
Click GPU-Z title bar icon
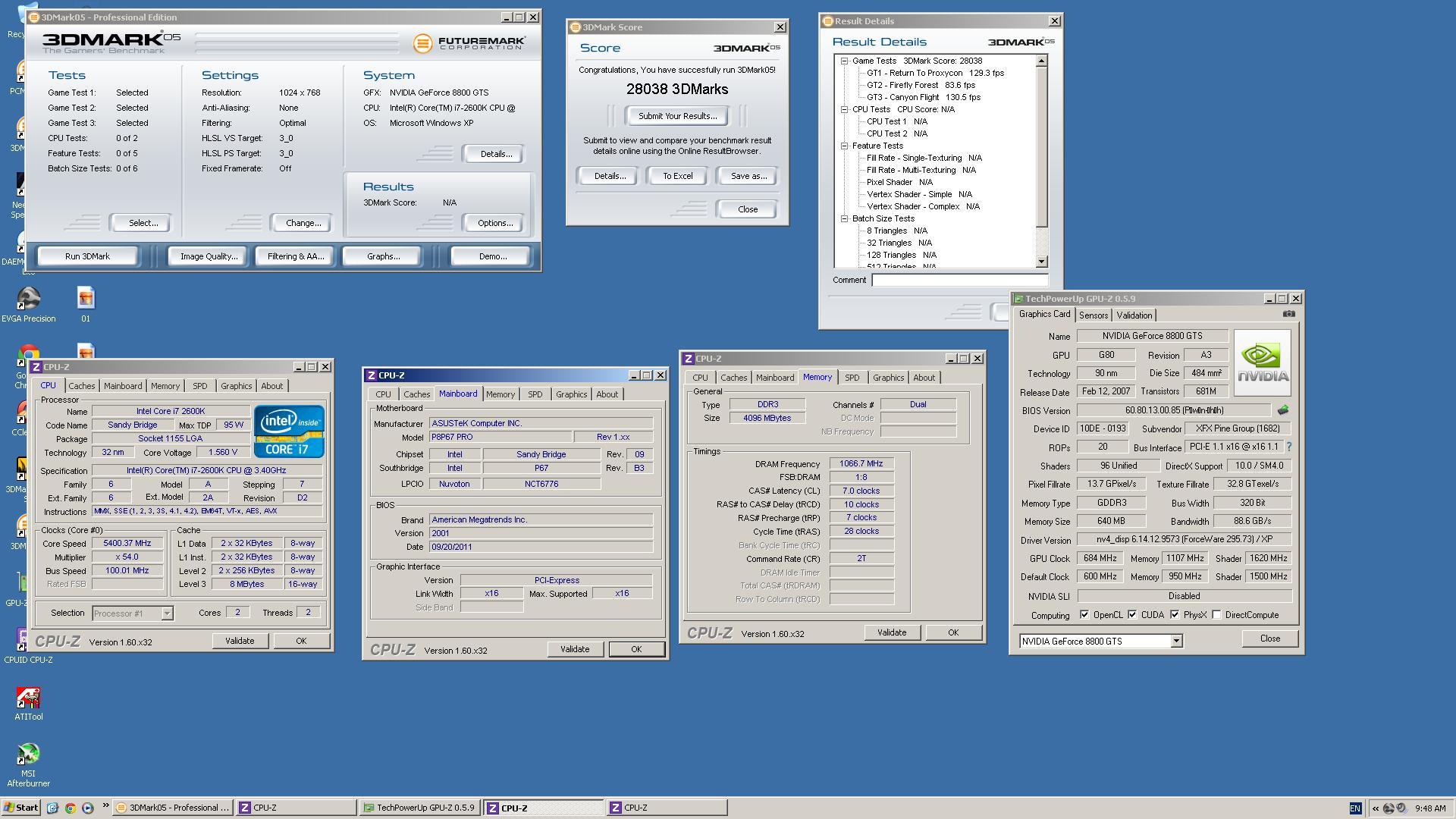tap(1018, 299)
